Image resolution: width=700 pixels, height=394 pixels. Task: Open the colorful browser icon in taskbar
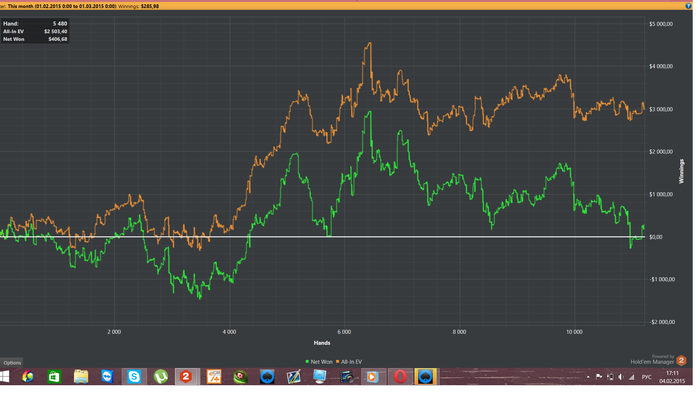click(28, 377)
